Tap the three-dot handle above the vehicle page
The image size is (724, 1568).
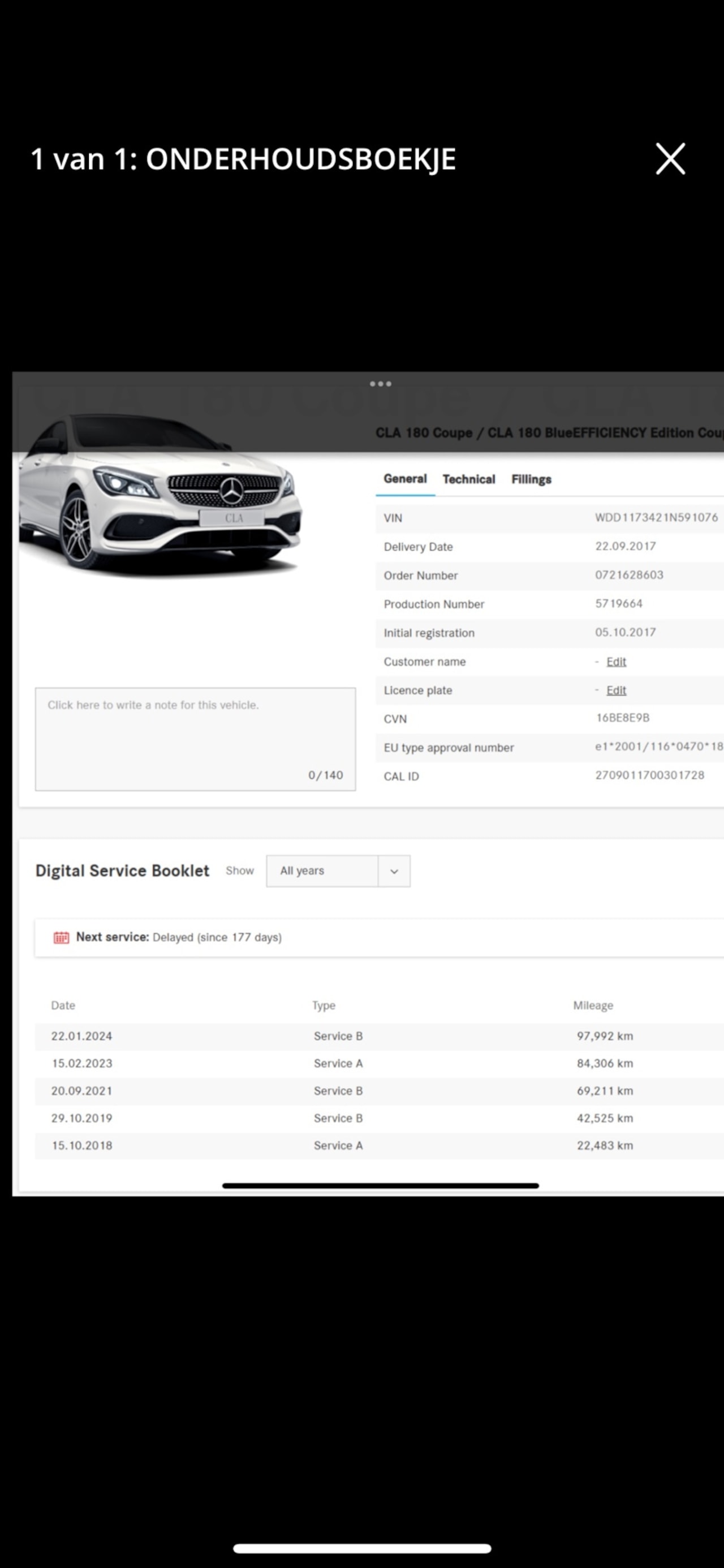(x=380, y=383)
